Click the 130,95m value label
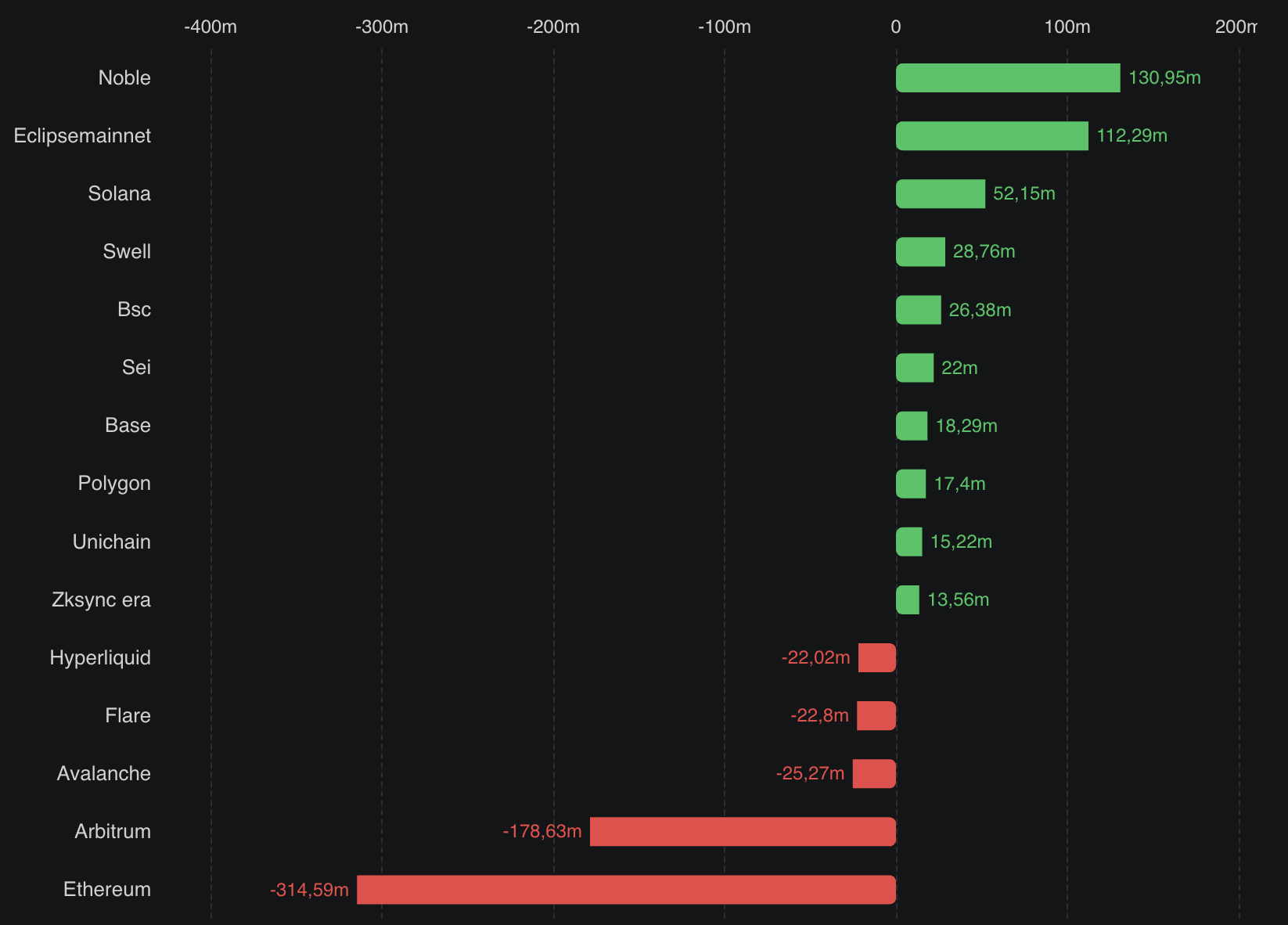Screen dimensions: 1288x925 1164,78
